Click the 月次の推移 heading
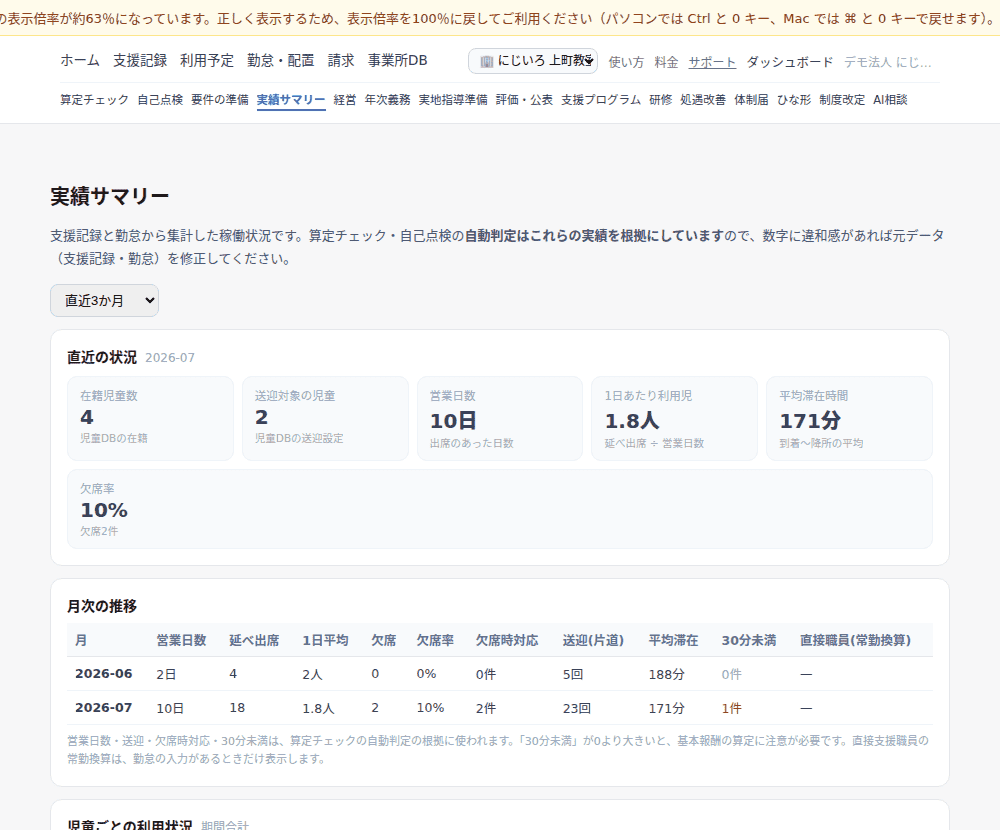The height and width of the screenshot is (830, 1000). tap(102, 606)
